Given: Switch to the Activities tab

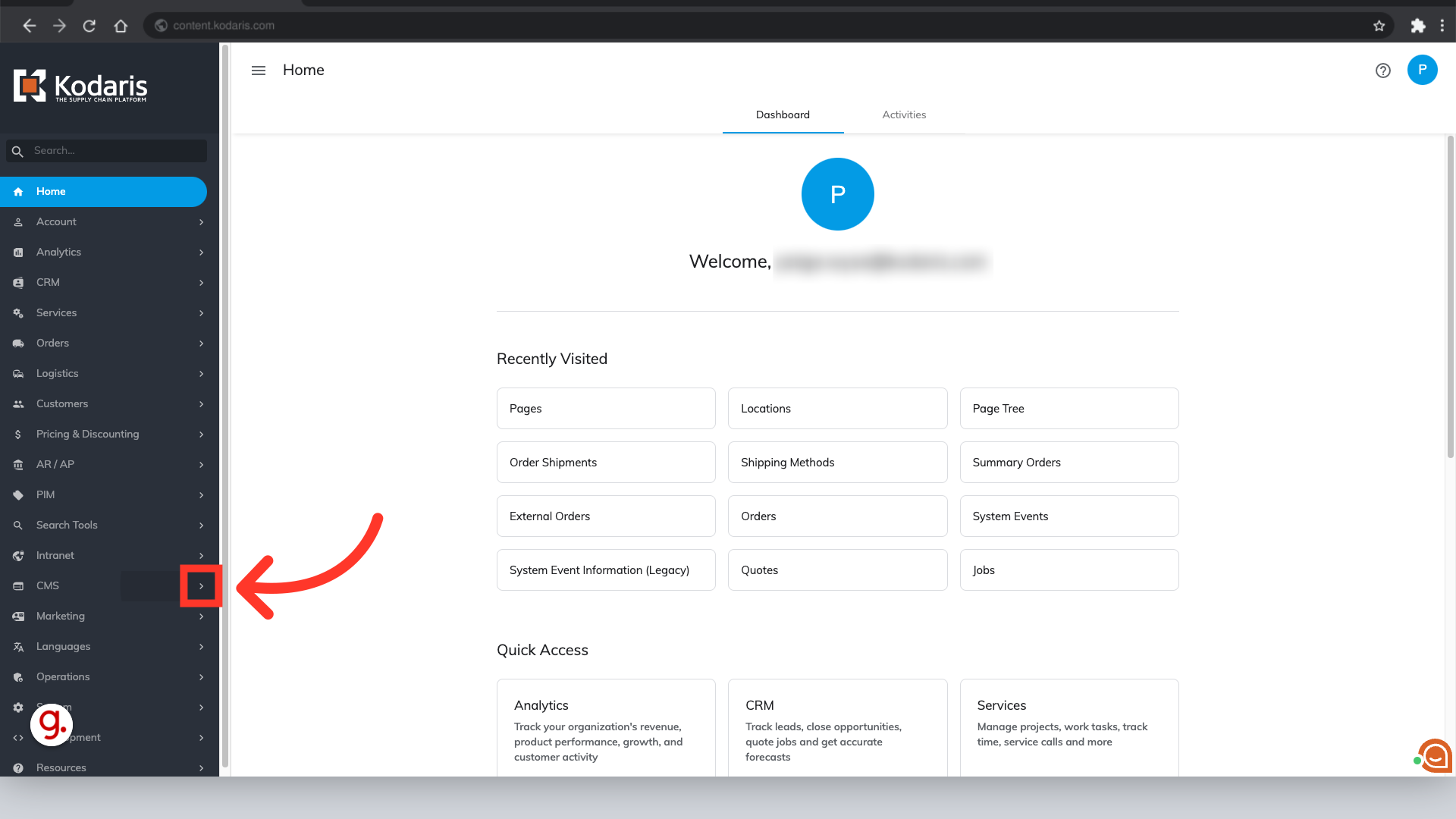Looking at the screenshot, I should pyautogui.click(x=904, y=115).
